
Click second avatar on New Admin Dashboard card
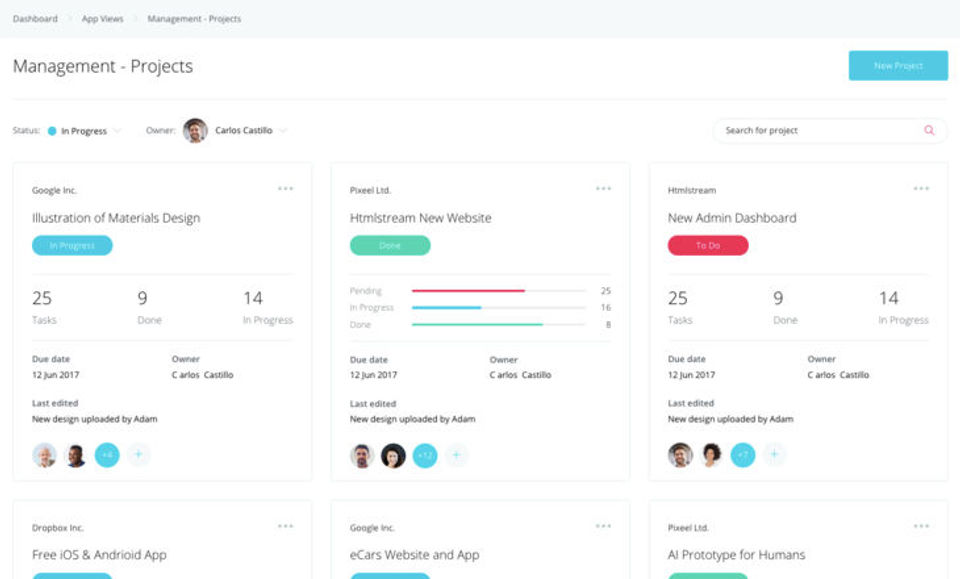coord(711,455)
